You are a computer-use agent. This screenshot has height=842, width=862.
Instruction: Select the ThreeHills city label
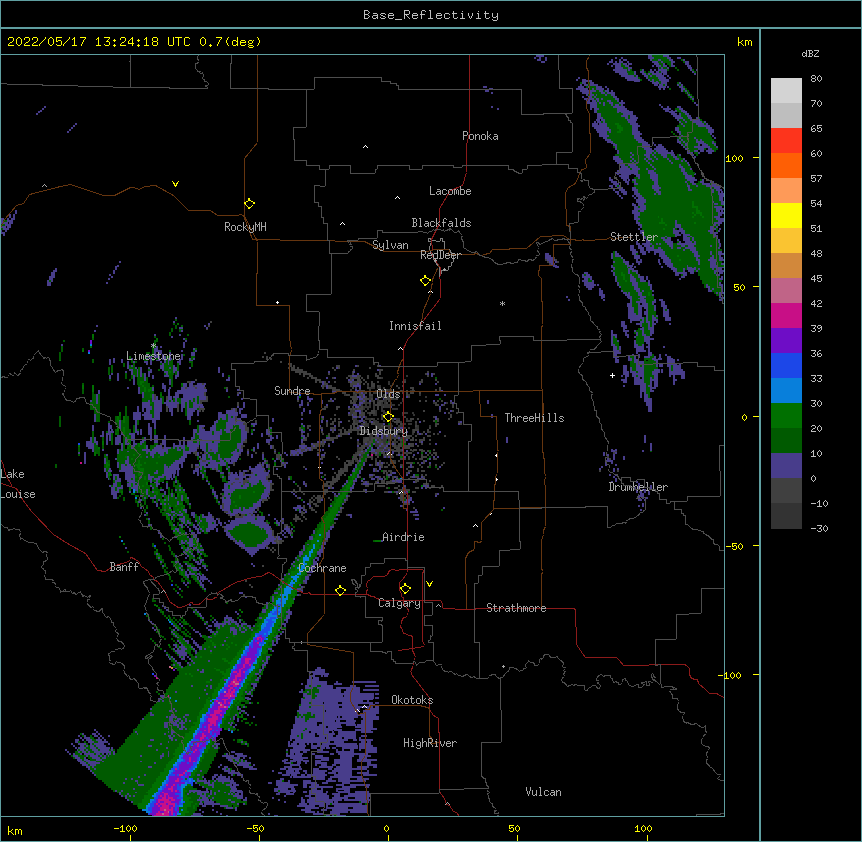pyautogui.click(x=534, y=418)
